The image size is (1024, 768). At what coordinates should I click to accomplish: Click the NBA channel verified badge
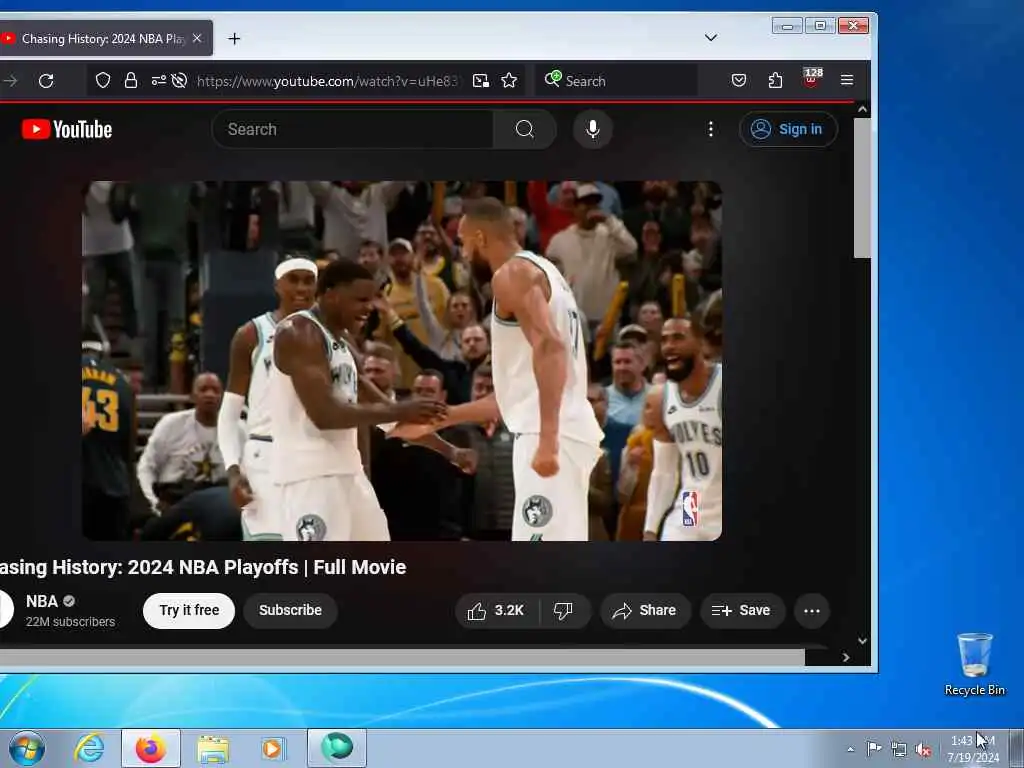[69, 601]
